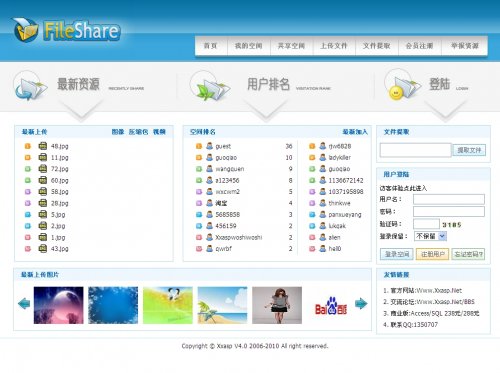
Task: Click the 最新加入 heading link
Action: [355, 132]
